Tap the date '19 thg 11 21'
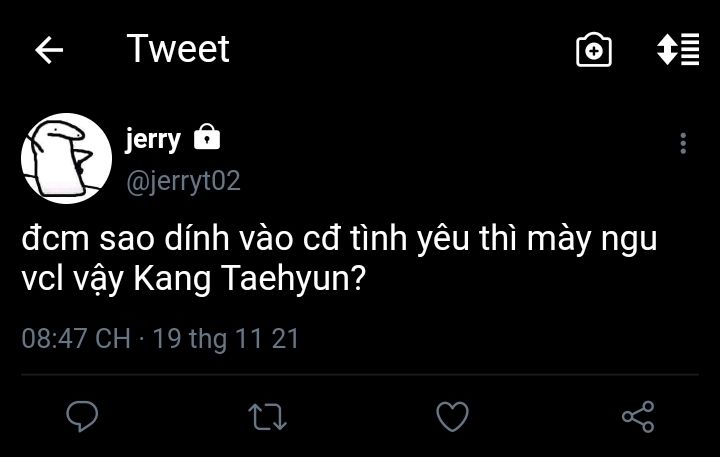The width and height of the screenshot is (720, 457). (x=226, y=339)
